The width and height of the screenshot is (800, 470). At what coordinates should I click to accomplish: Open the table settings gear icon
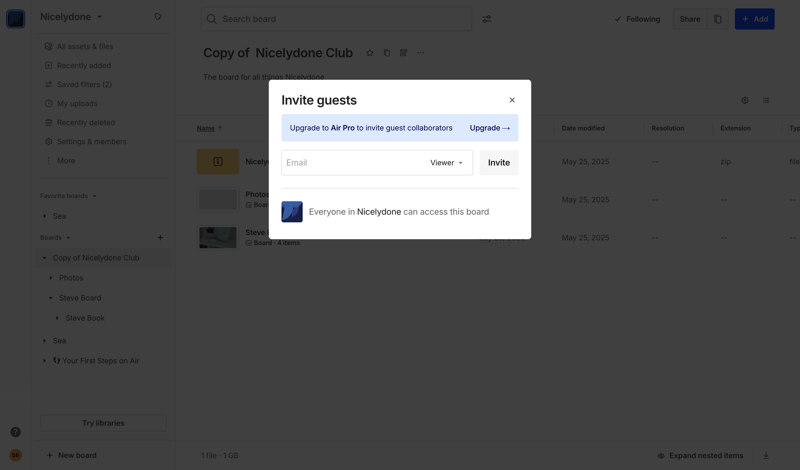tap(745, 101)
